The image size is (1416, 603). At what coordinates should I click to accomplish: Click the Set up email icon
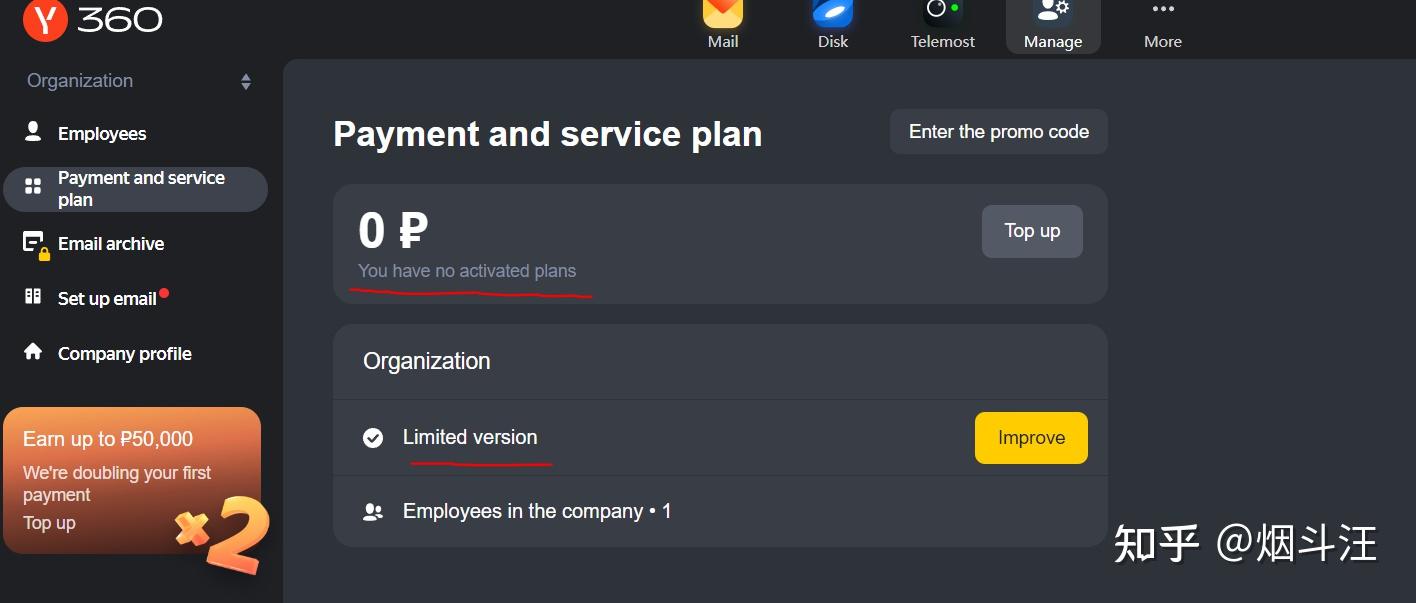pyautogui.click(x=33, y=297)
